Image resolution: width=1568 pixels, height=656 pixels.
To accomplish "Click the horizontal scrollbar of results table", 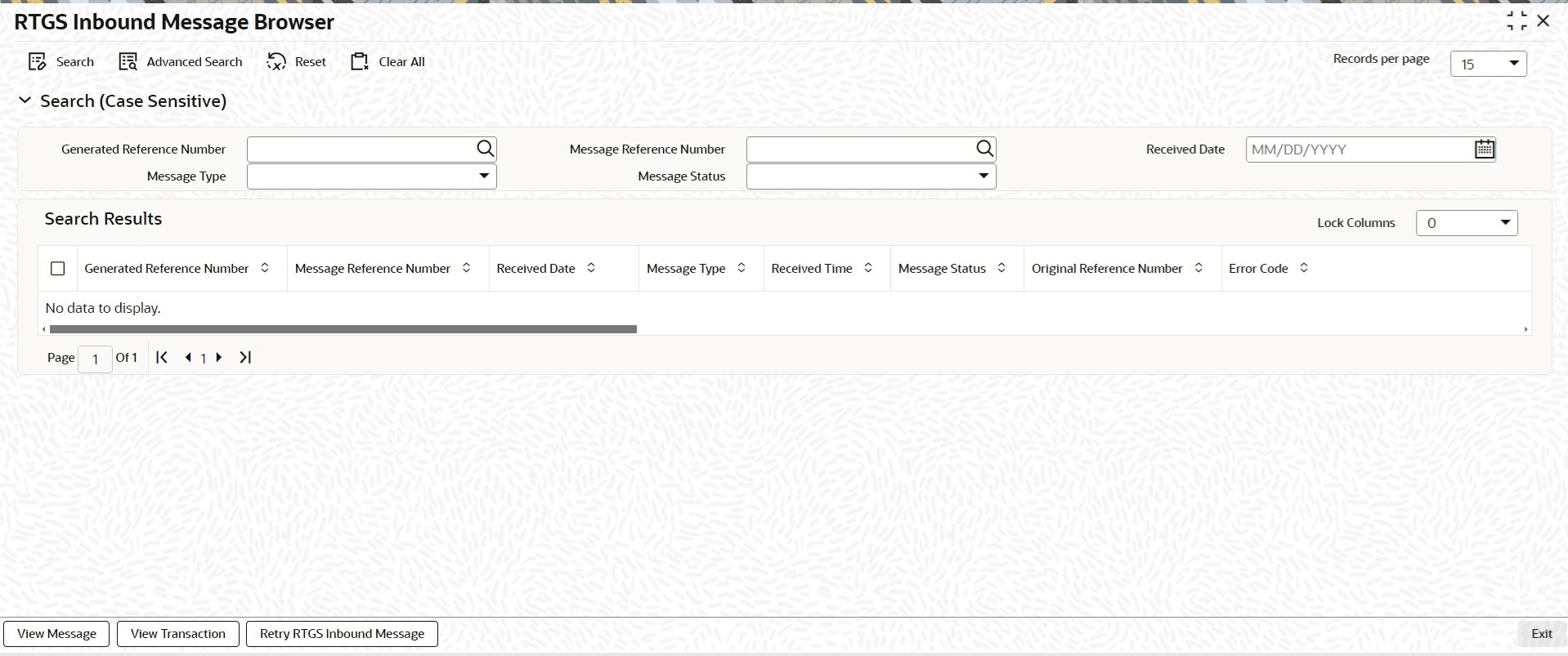I will [x=343, y=329].
